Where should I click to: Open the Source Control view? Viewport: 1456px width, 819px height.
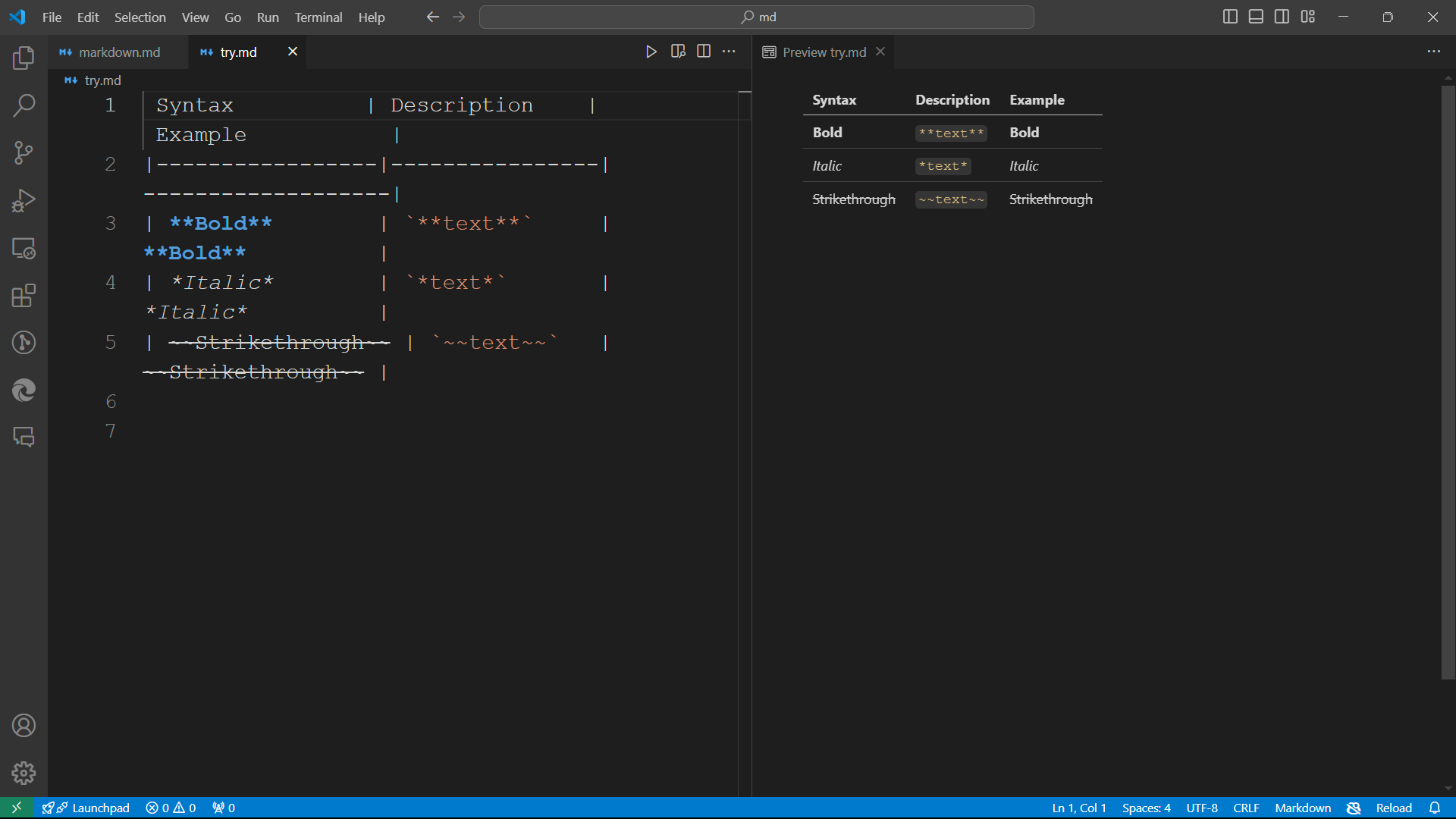click(24, 153)
